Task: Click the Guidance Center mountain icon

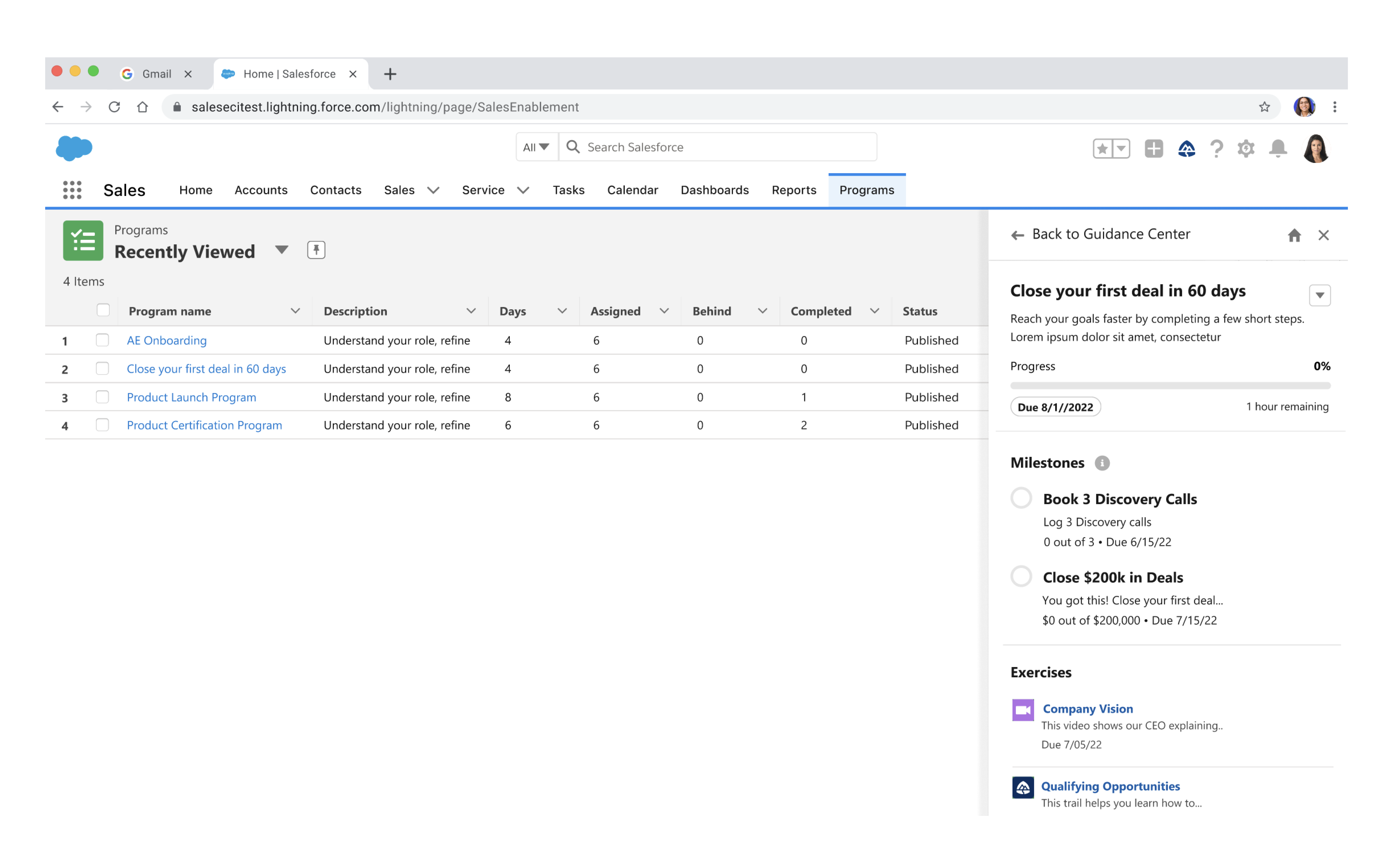Action: (1186, 148)
